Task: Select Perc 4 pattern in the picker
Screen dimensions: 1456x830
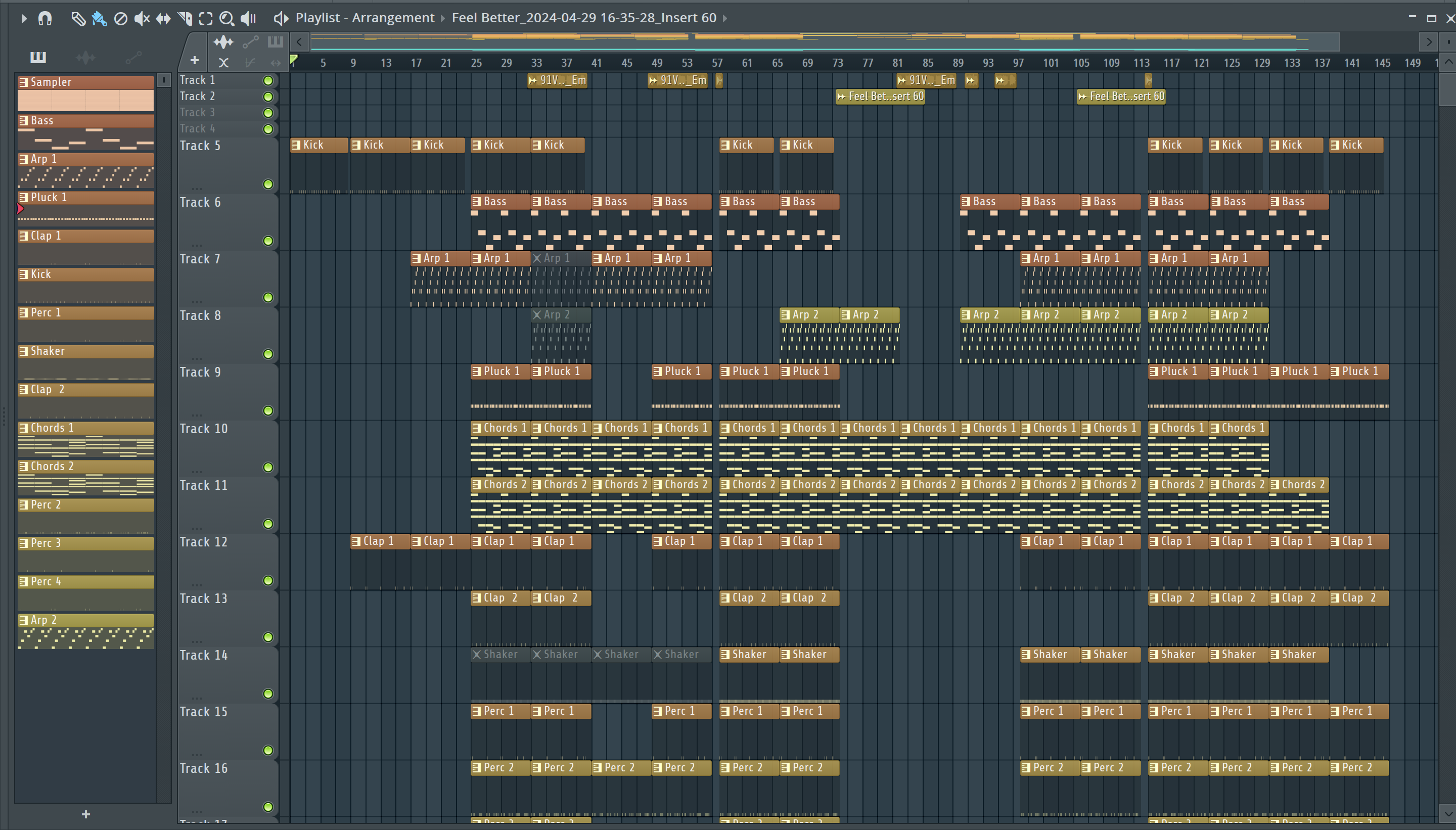Action: click(85, 592)
